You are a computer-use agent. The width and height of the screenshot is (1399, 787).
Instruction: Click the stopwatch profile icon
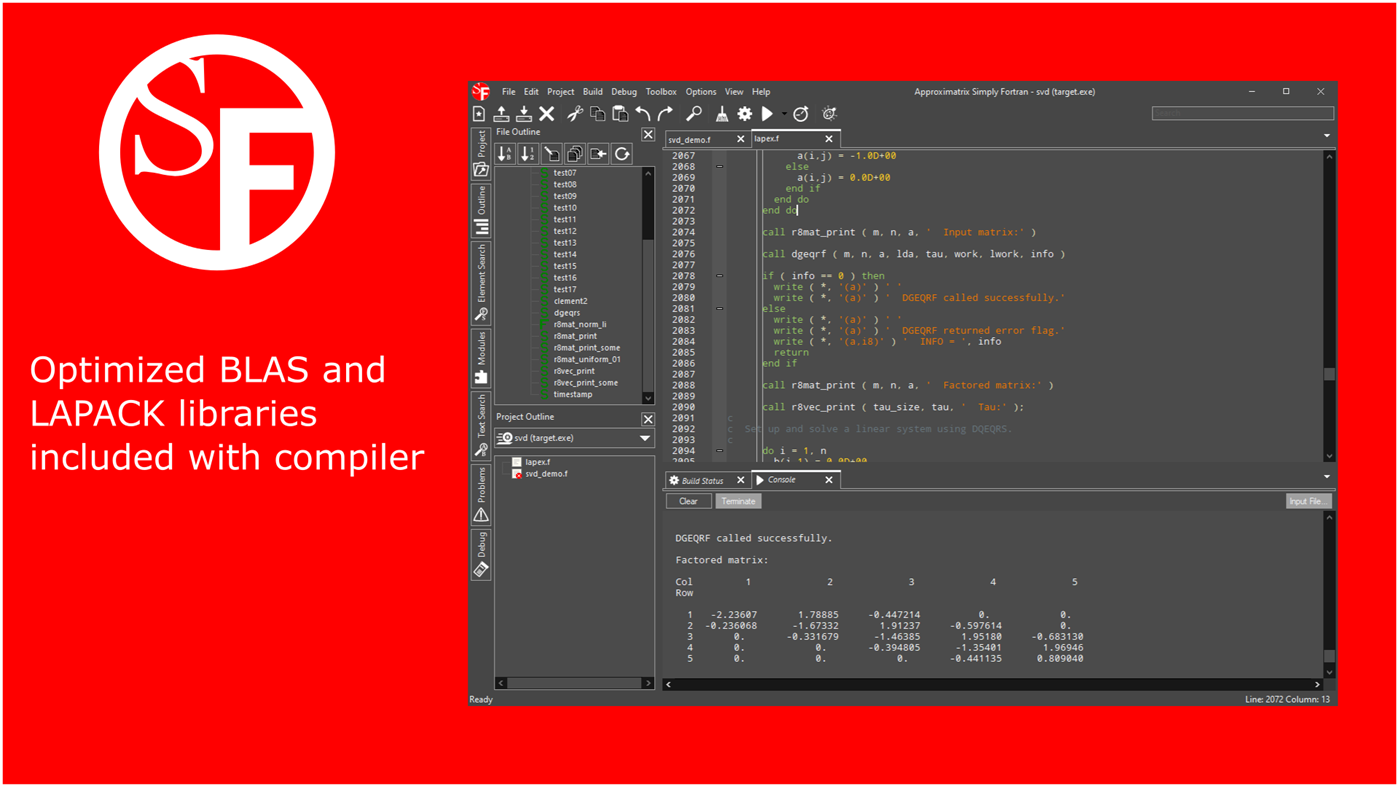point(801,114)
